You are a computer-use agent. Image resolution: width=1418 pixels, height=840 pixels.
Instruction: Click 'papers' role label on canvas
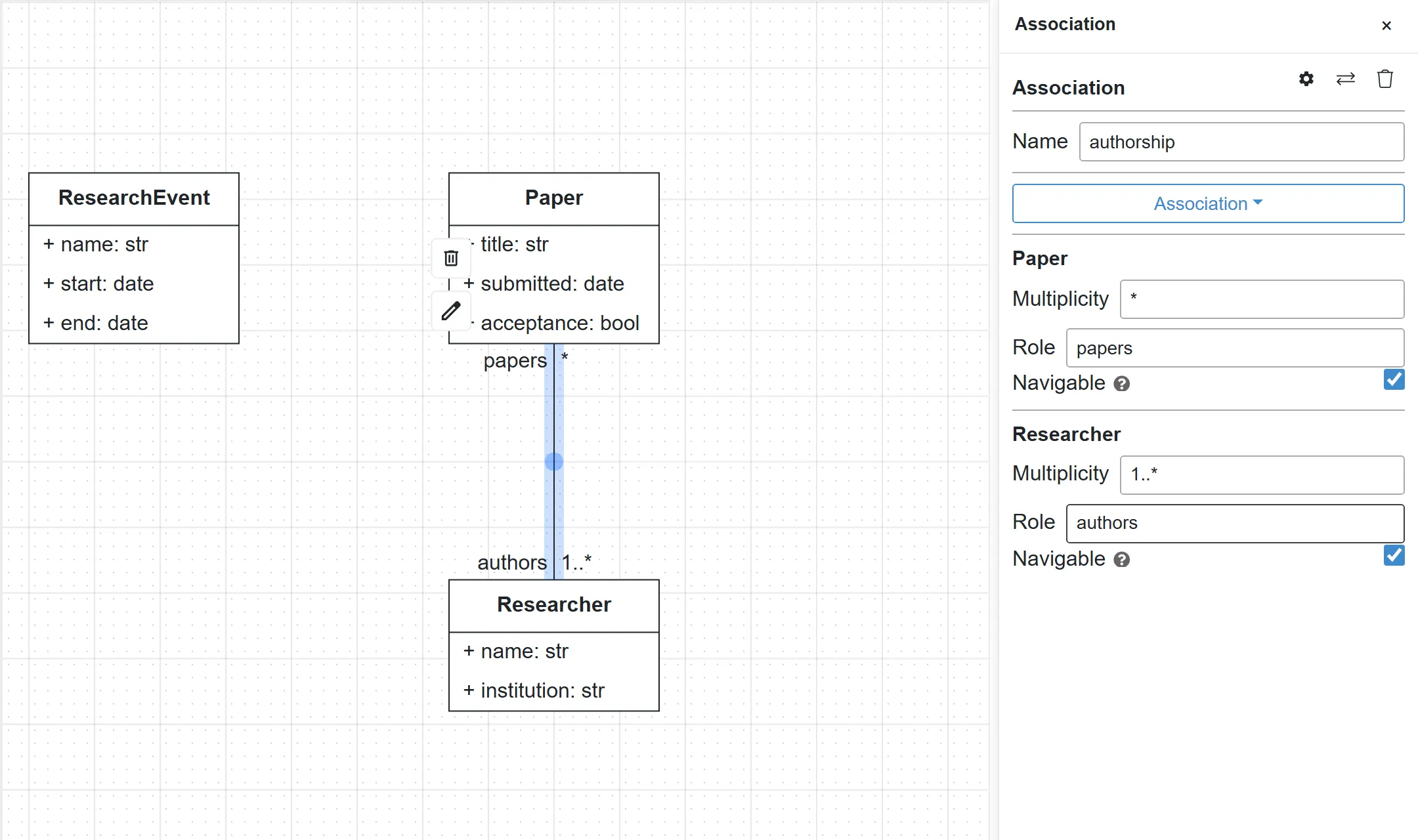point(515,361)
